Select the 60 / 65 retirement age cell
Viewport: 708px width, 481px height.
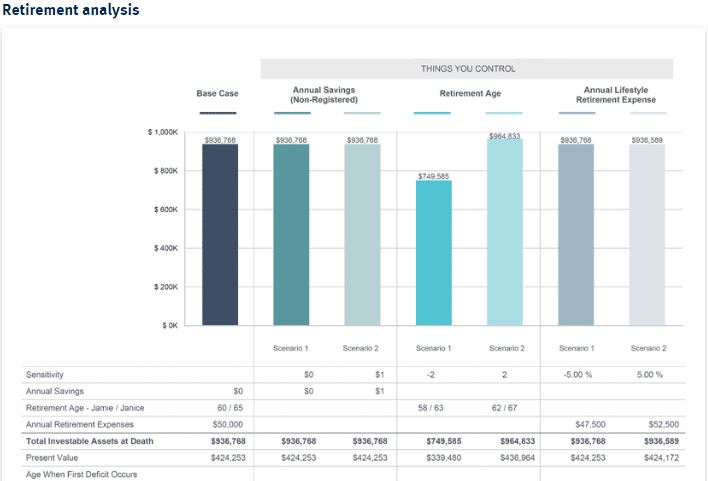228,408
